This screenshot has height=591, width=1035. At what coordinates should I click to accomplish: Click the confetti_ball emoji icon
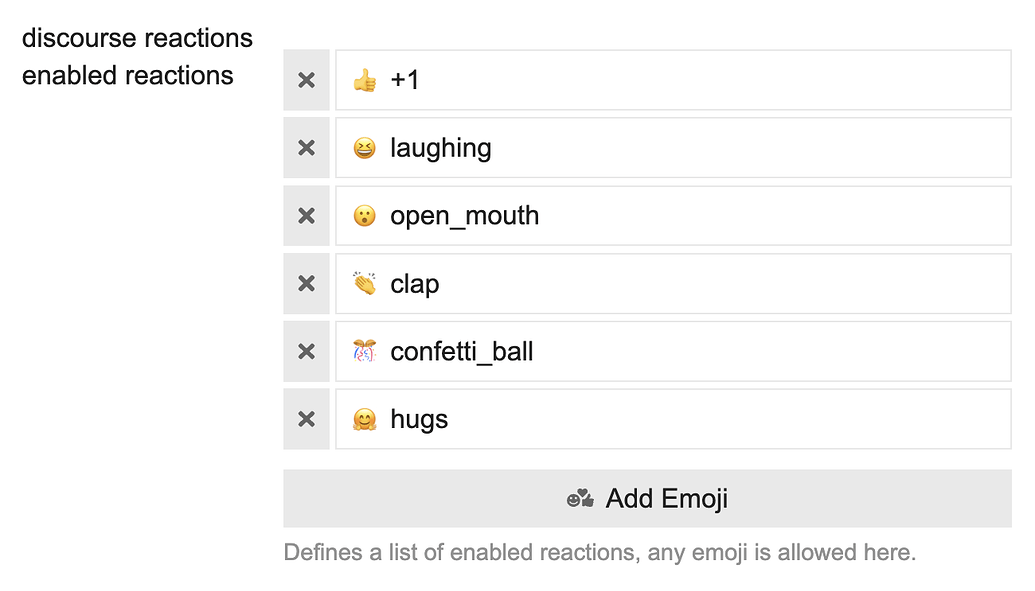(x=365, y=351)
